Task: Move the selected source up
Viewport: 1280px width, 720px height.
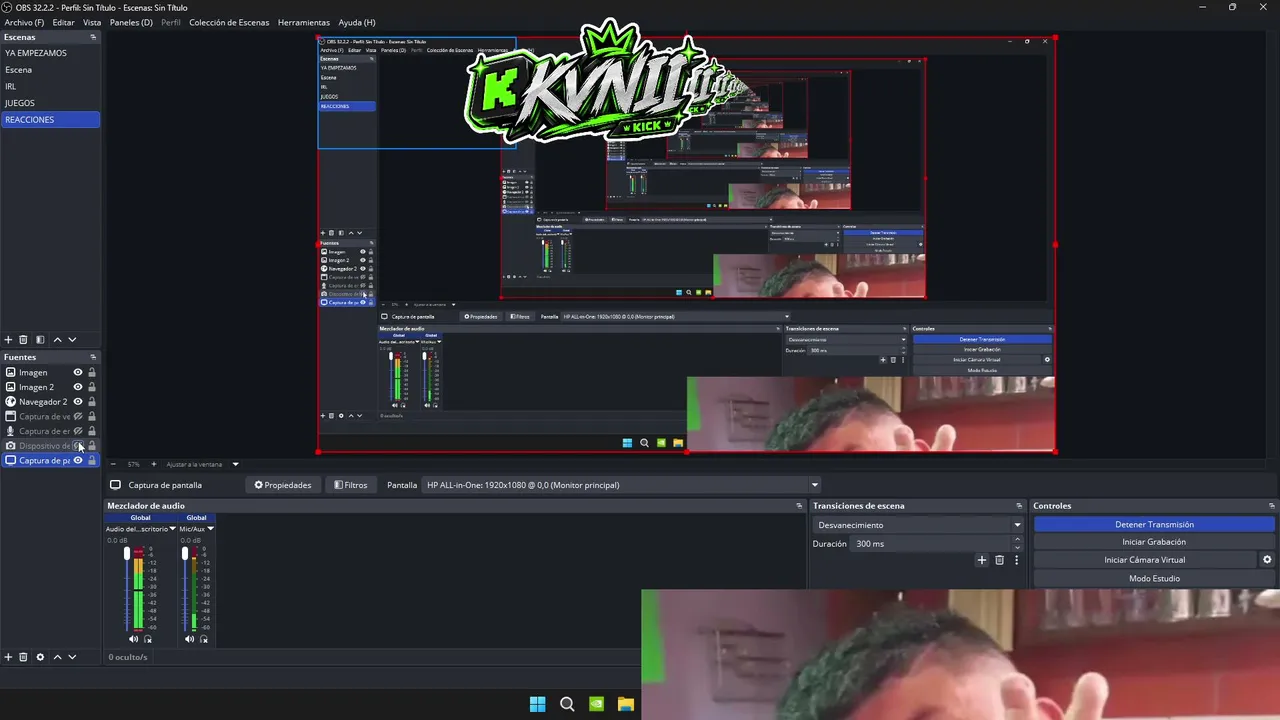Action: (57, 657)
